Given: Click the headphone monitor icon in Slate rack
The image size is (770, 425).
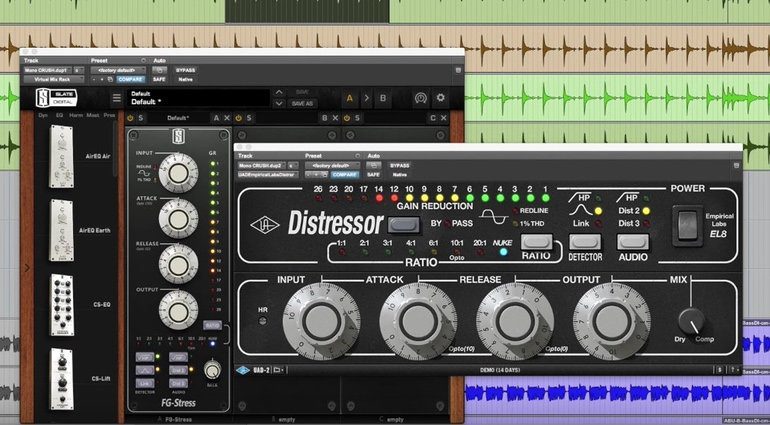Looking at the screenshot, I should tap(421, 98).
